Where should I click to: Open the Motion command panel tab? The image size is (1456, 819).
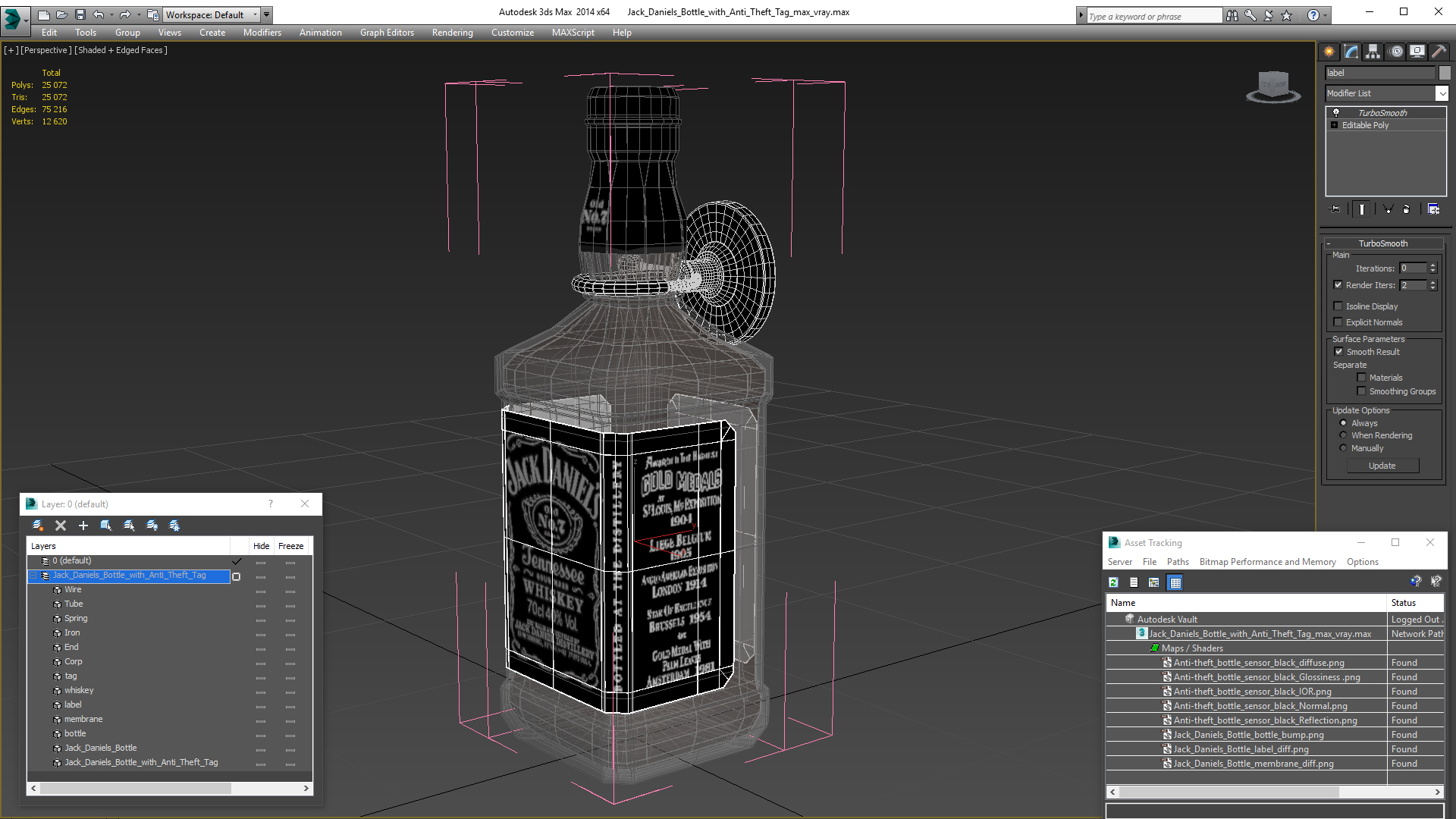(x=1395, y=52)
